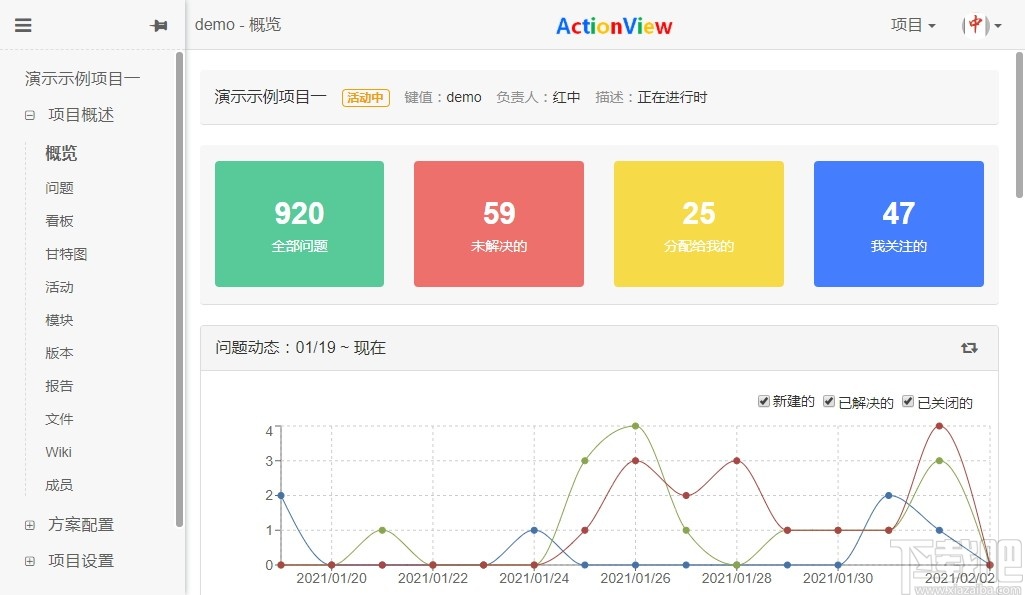Uncheck the 已关闭的 option
1025x595 pixels.
[907, 400]
